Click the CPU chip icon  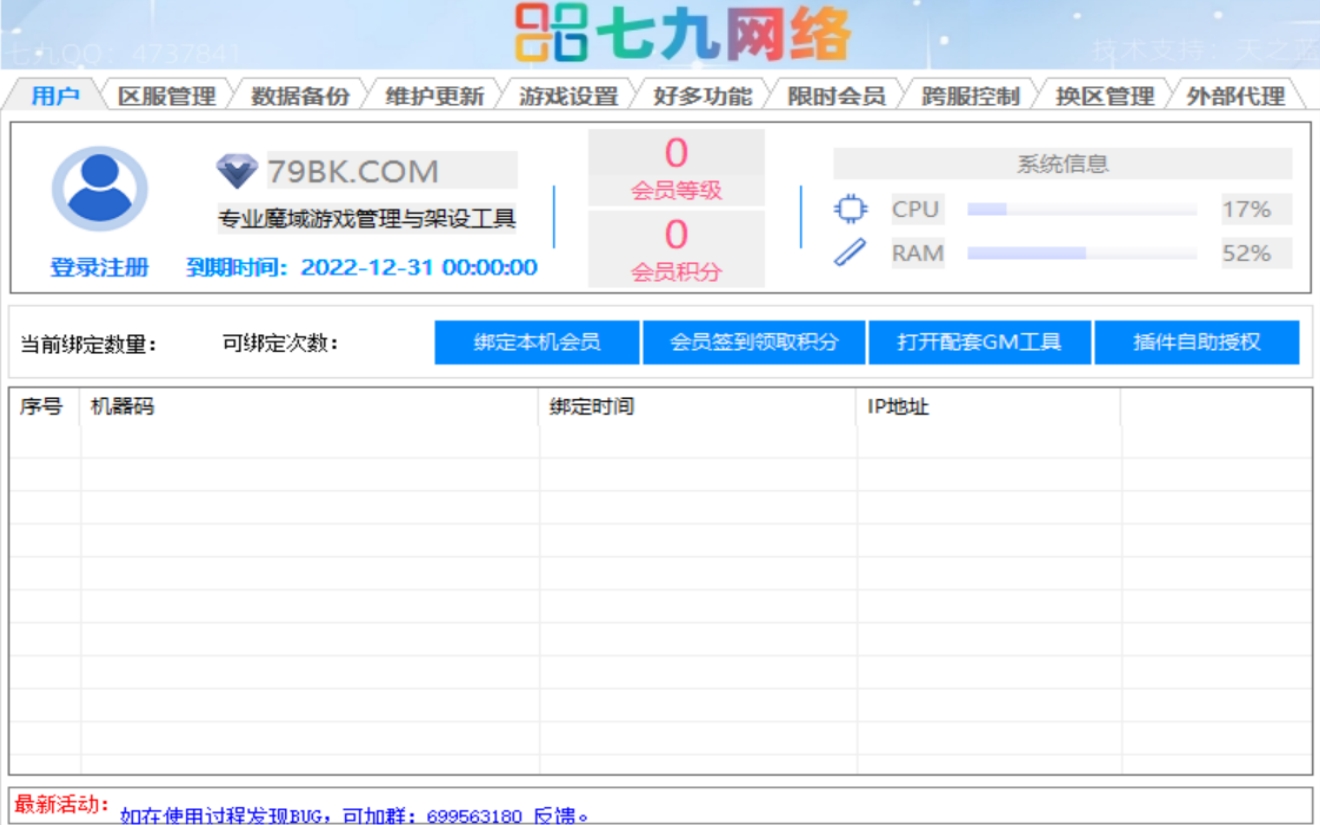click(x=850, y=209)
